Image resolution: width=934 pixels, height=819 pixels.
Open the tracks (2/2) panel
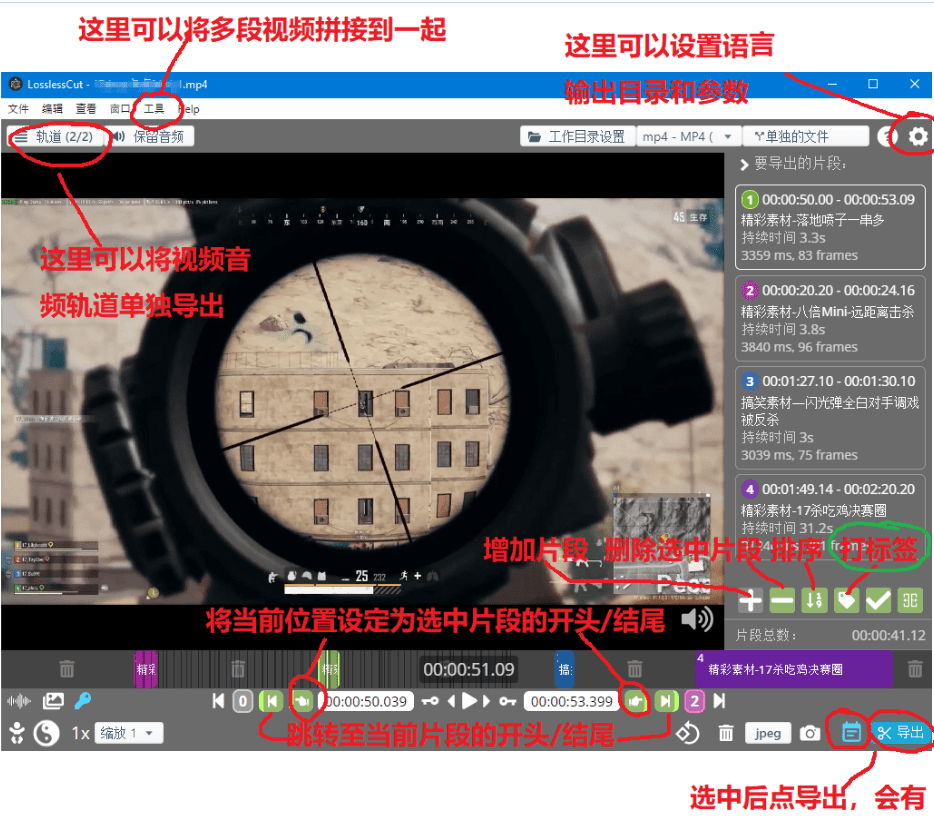[55, 136]
